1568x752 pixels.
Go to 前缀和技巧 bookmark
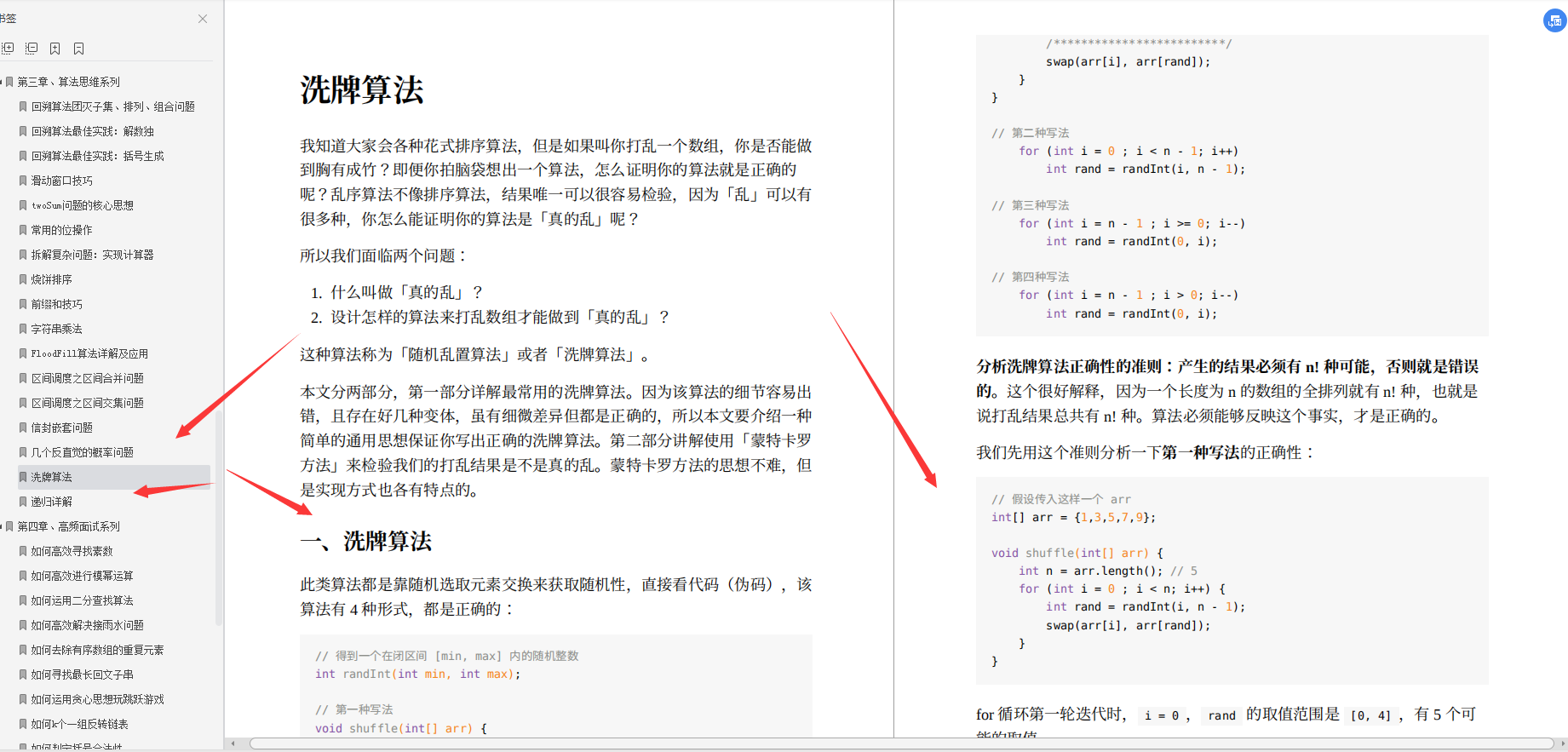[x=57, y=304]
